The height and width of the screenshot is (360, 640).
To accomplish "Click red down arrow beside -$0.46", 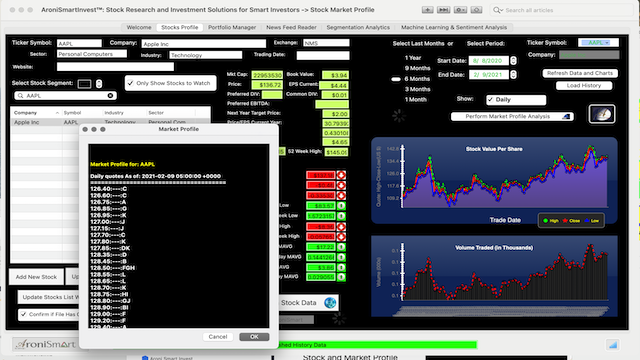I will tap(341, 185).
